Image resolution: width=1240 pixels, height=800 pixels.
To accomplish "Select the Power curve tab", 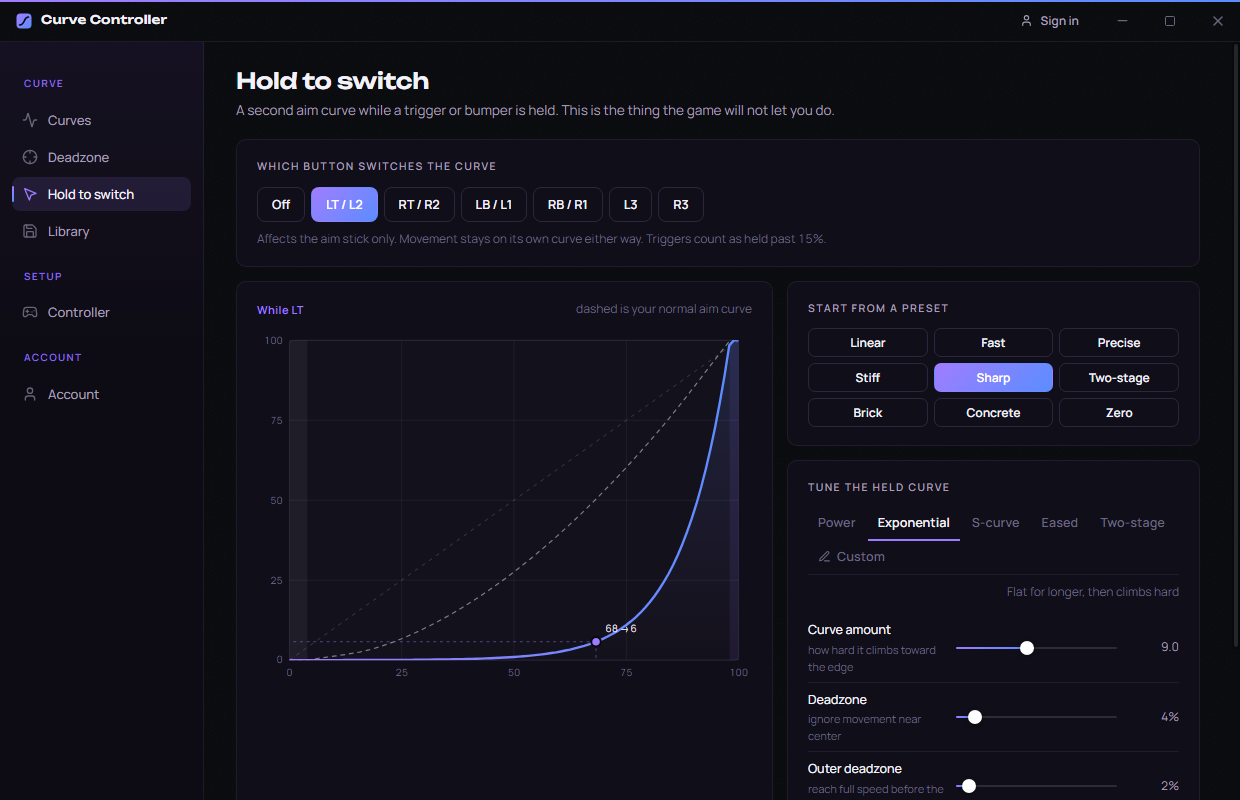I will coord(836,522).
